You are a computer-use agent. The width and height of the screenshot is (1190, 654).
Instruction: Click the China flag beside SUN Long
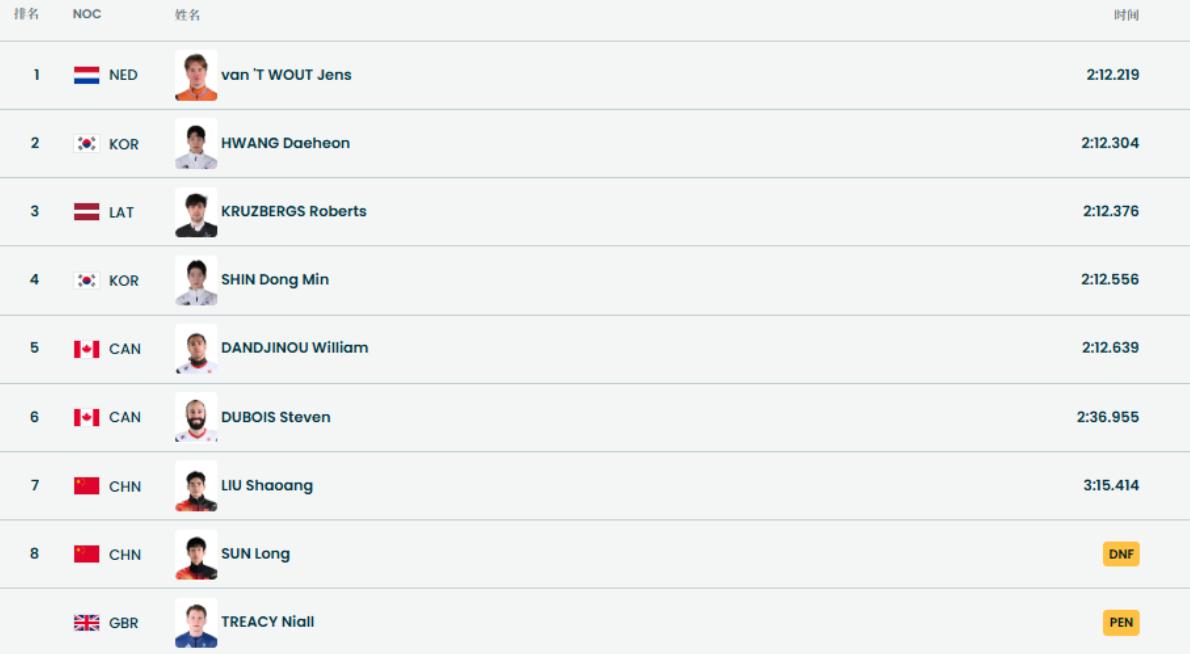87,554
